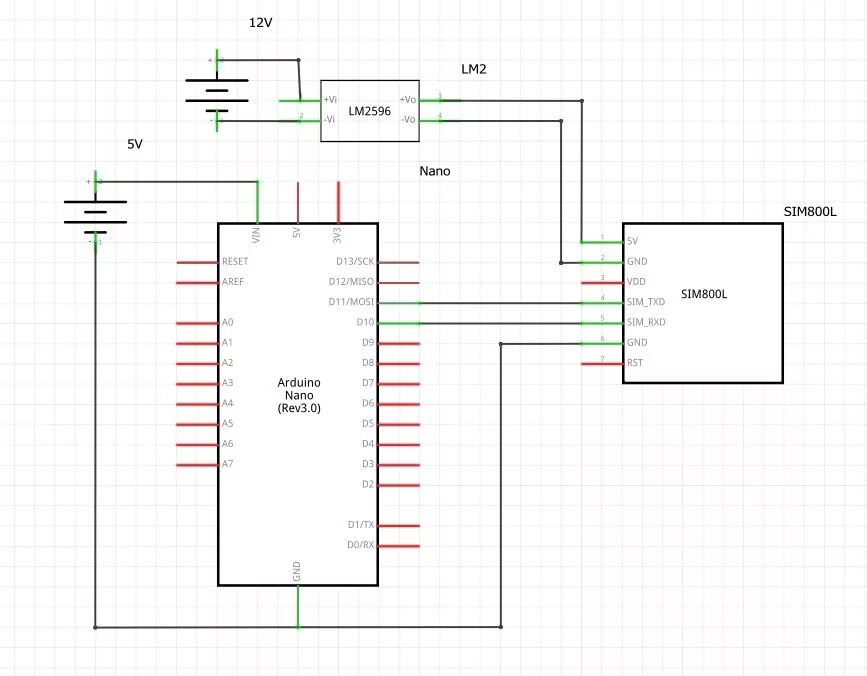Click the "LM2" part label
The image size is (867, 676).
[x=474, y=69]
